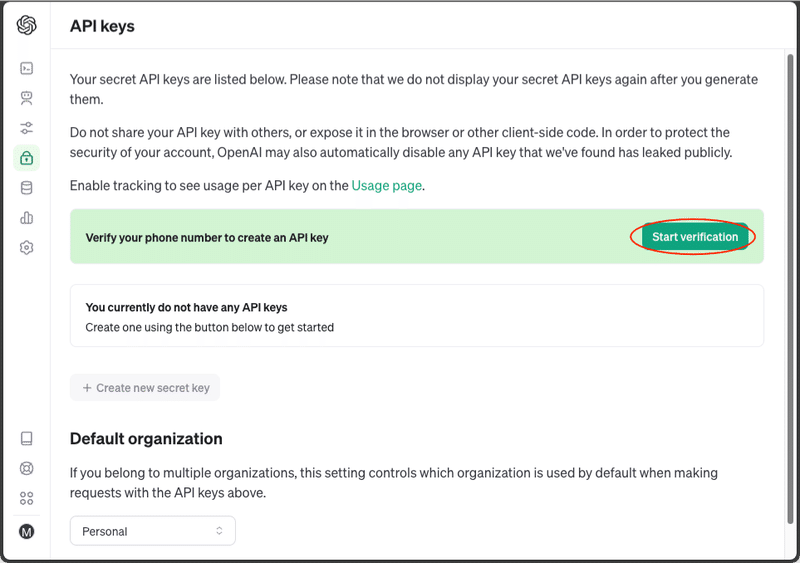Image resolution: width=800 pixels, height=563 pixels.
Task: Open the Settings gear icon in sidebar
Action: pyautogui.click(x=27, y=248)
